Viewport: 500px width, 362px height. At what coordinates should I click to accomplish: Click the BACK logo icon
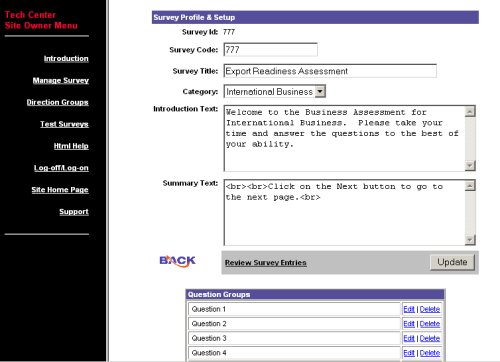pyautogui.click(x=177, y=261)
